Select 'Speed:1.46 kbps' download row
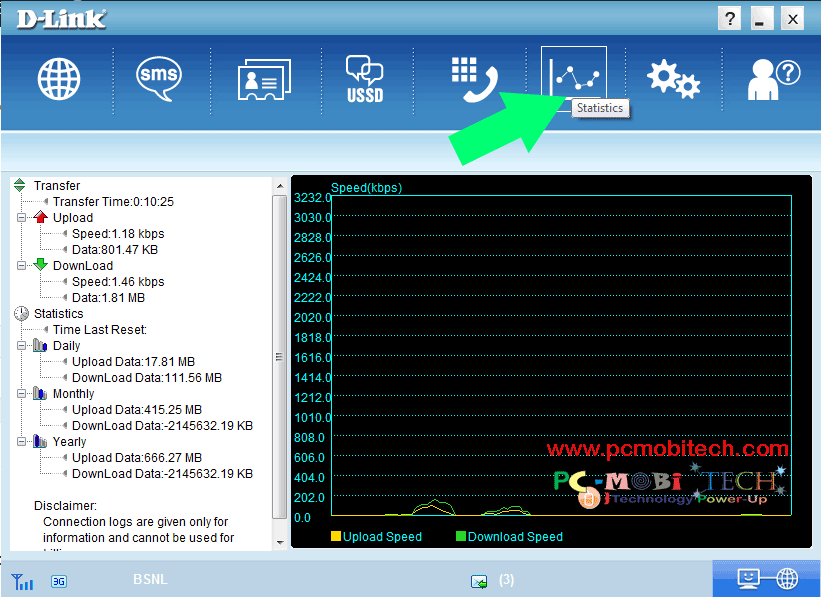Image resolution: width=821 pixels, height=598 pixels. pyautogui.click(x=118, y=282)
